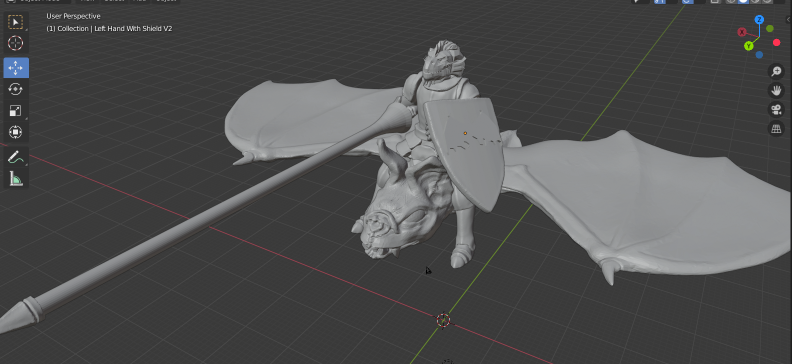The width and height of the screenshot is (792, 364).
Task: Click the Pan hand navigation icon
Action: click(x=776, y=90)
